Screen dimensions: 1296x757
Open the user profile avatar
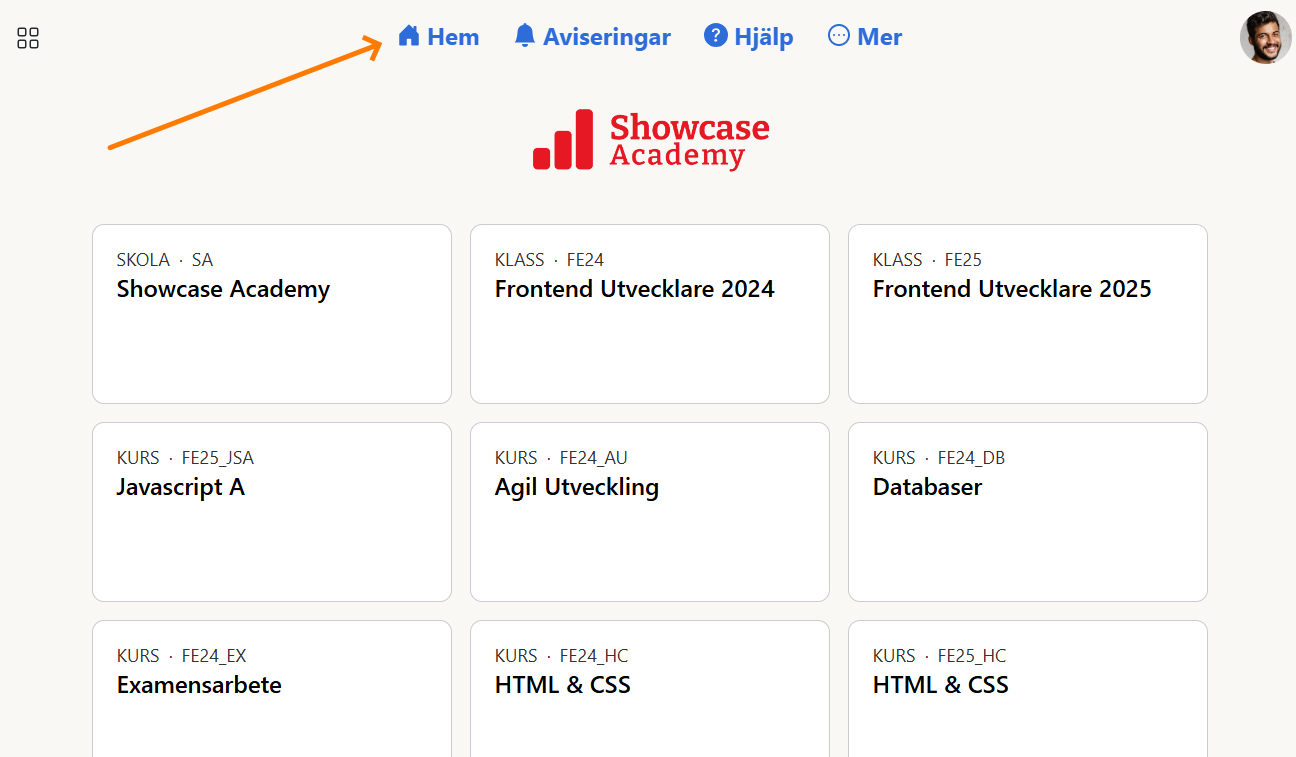click(x=1265, y=38)
